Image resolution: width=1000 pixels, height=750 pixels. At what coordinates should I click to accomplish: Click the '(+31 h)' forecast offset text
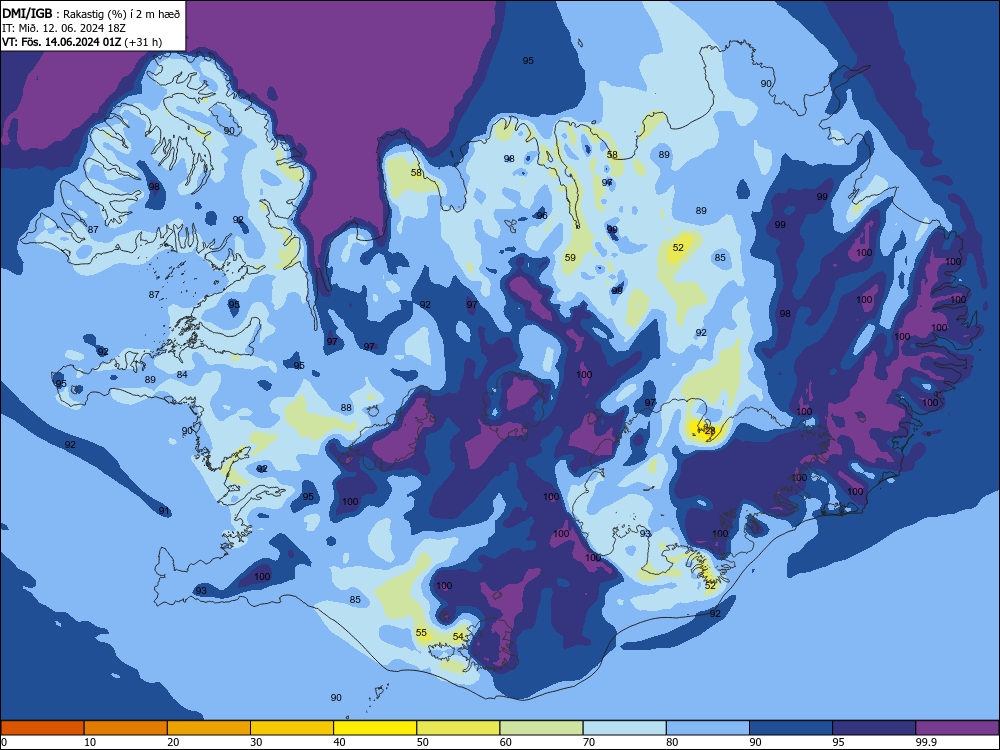(143, 42)
